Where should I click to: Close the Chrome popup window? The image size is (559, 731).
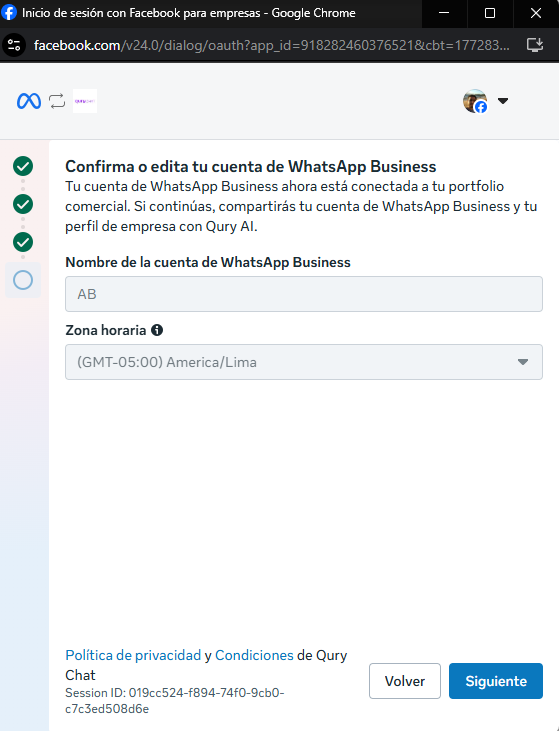click(536, 13)
